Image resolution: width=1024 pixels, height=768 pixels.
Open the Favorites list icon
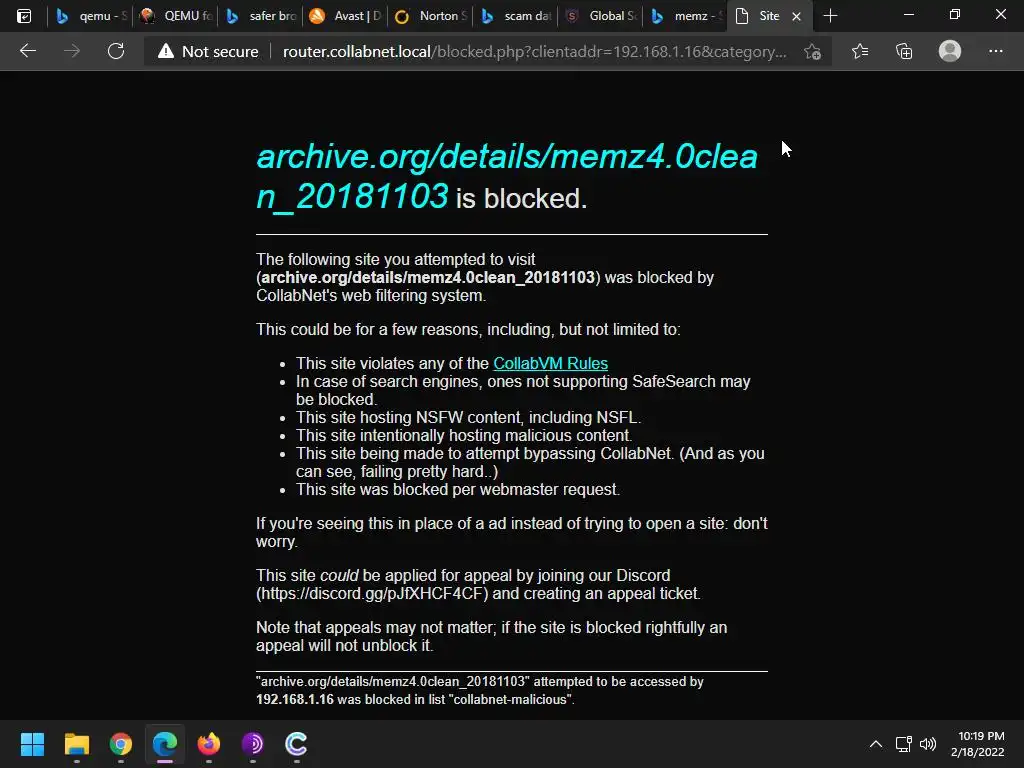click(860, 51)
